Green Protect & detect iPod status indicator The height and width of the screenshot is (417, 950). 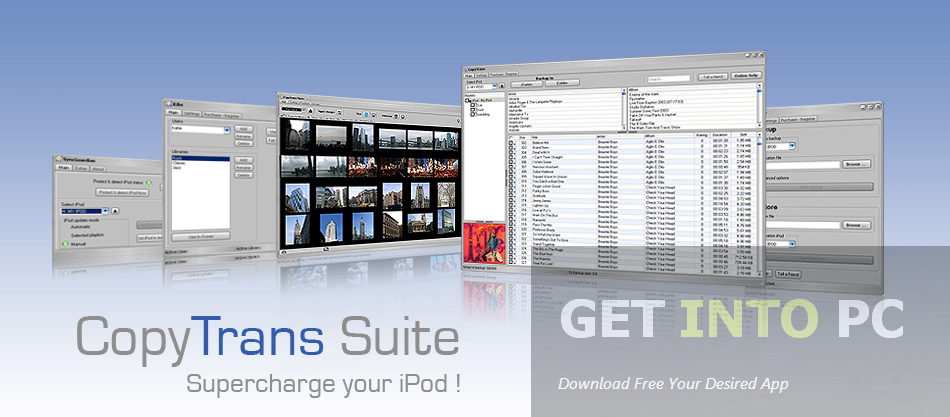point(149,182)
